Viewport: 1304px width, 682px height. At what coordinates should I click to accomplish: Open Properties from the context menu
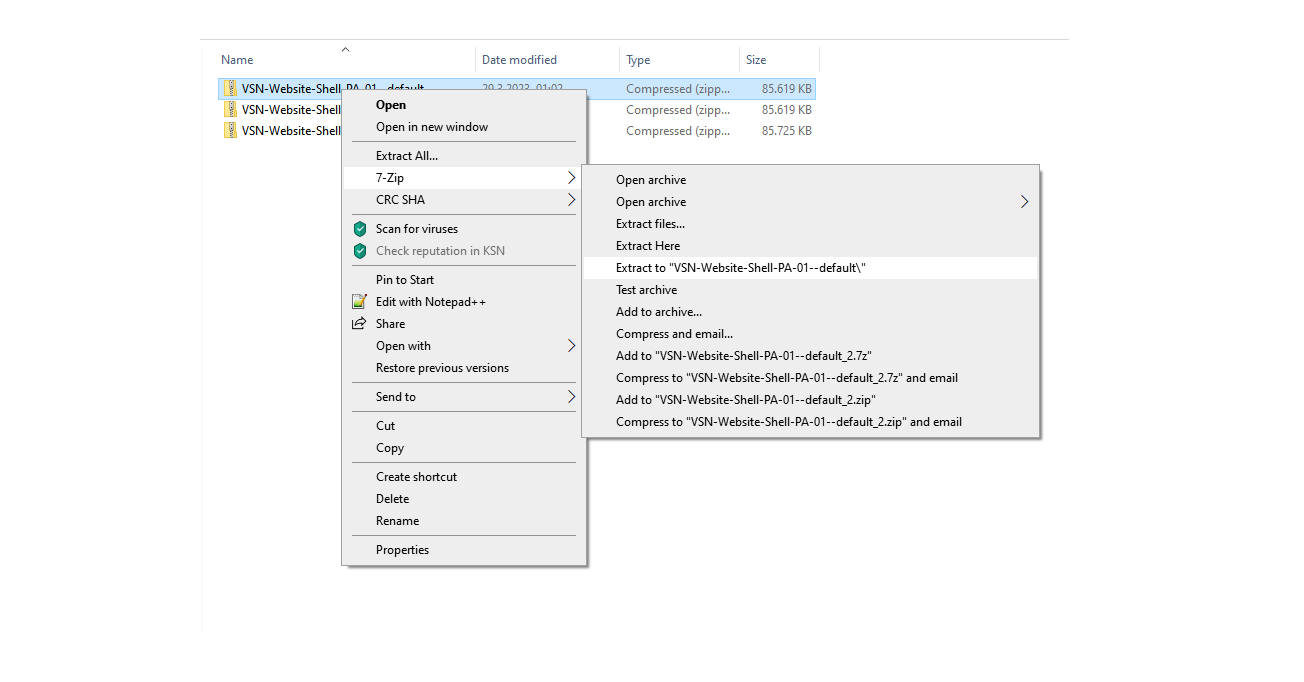[x=402, y=550]
